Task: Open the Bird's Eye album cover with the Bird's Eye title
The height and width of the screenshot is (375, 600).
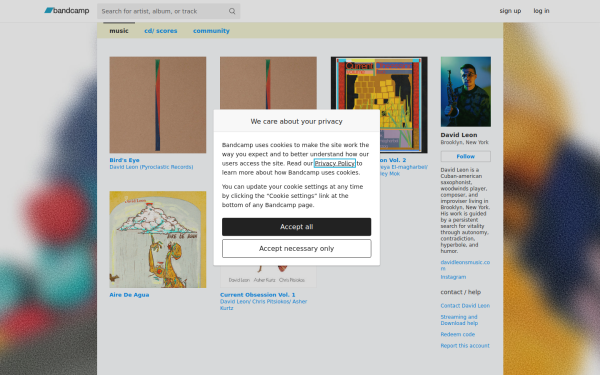Action: 158,105
